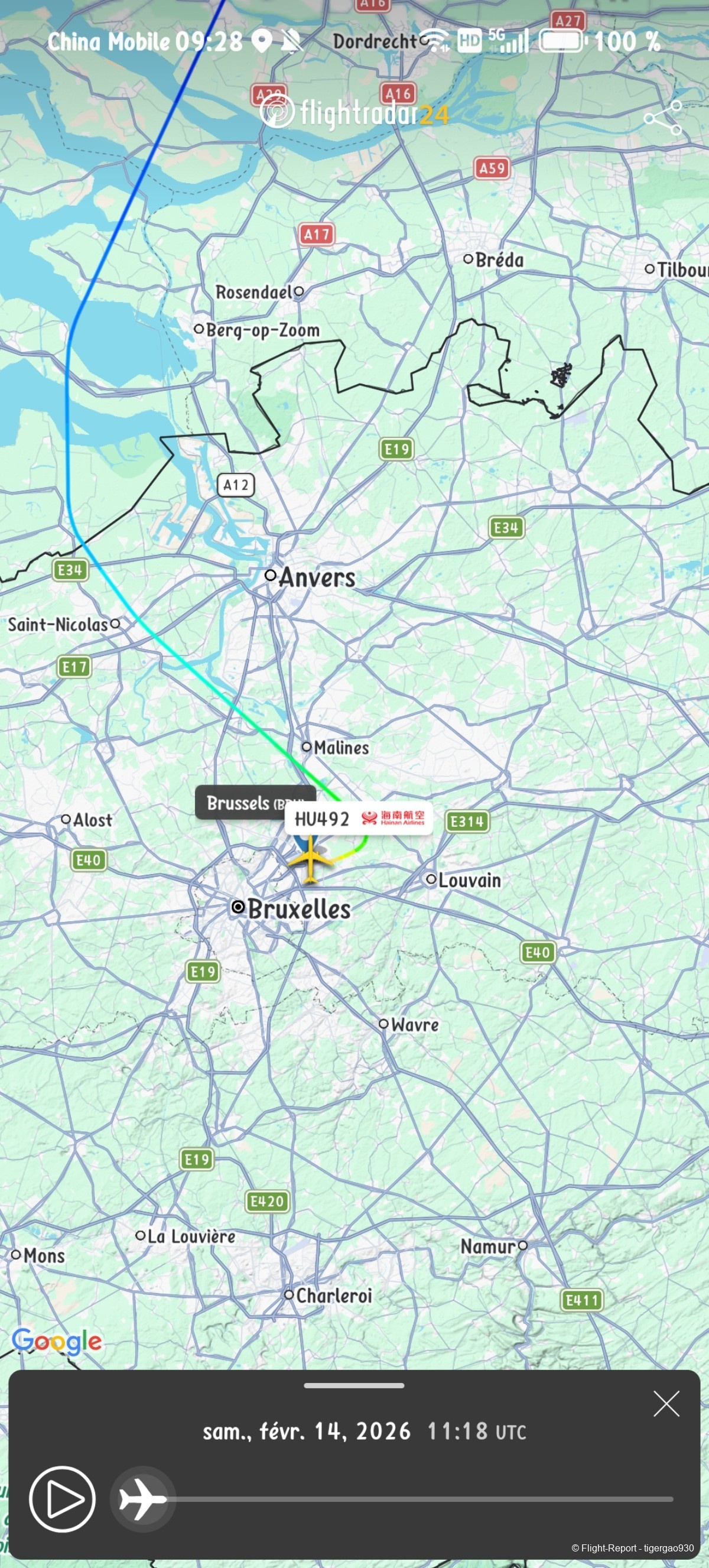Click the airplane playback slider thumb
Viewport: 709px width, 1568px height.
click(x=142, y=1499)
